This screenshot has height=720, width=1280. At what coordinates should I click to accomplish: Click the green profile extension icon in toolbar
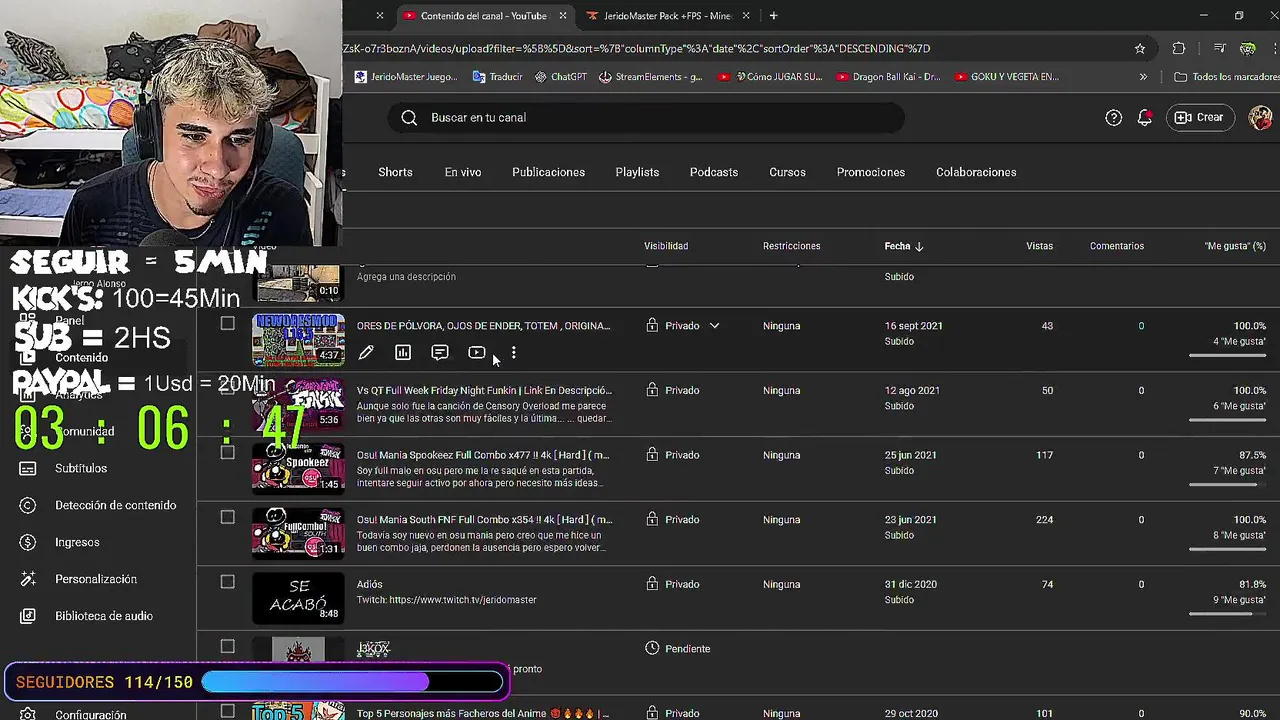pyautogui.click(x=1247, y=48)
